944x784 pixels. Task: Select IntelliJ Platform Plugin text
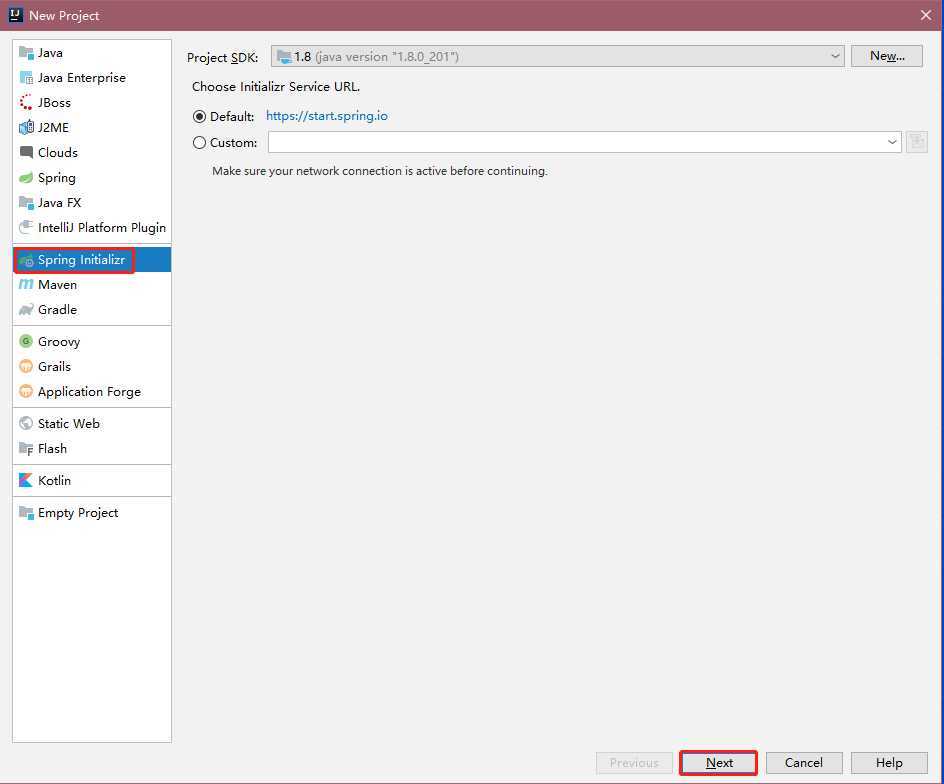click(x=102, y=228)
